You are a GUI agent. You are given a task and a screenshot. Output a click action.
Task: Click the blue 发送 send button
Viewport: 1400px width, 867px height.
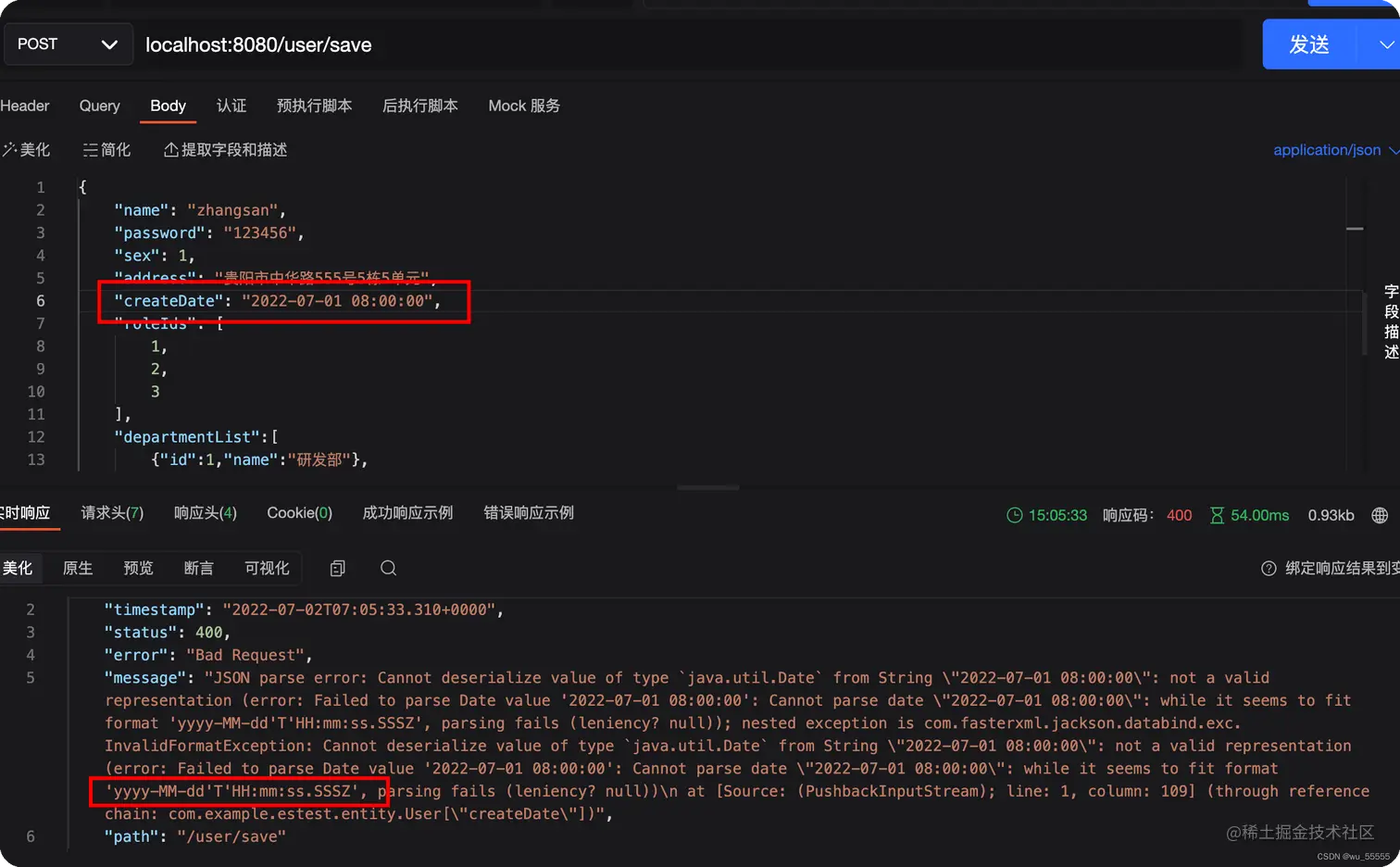tap(1309, 44)
